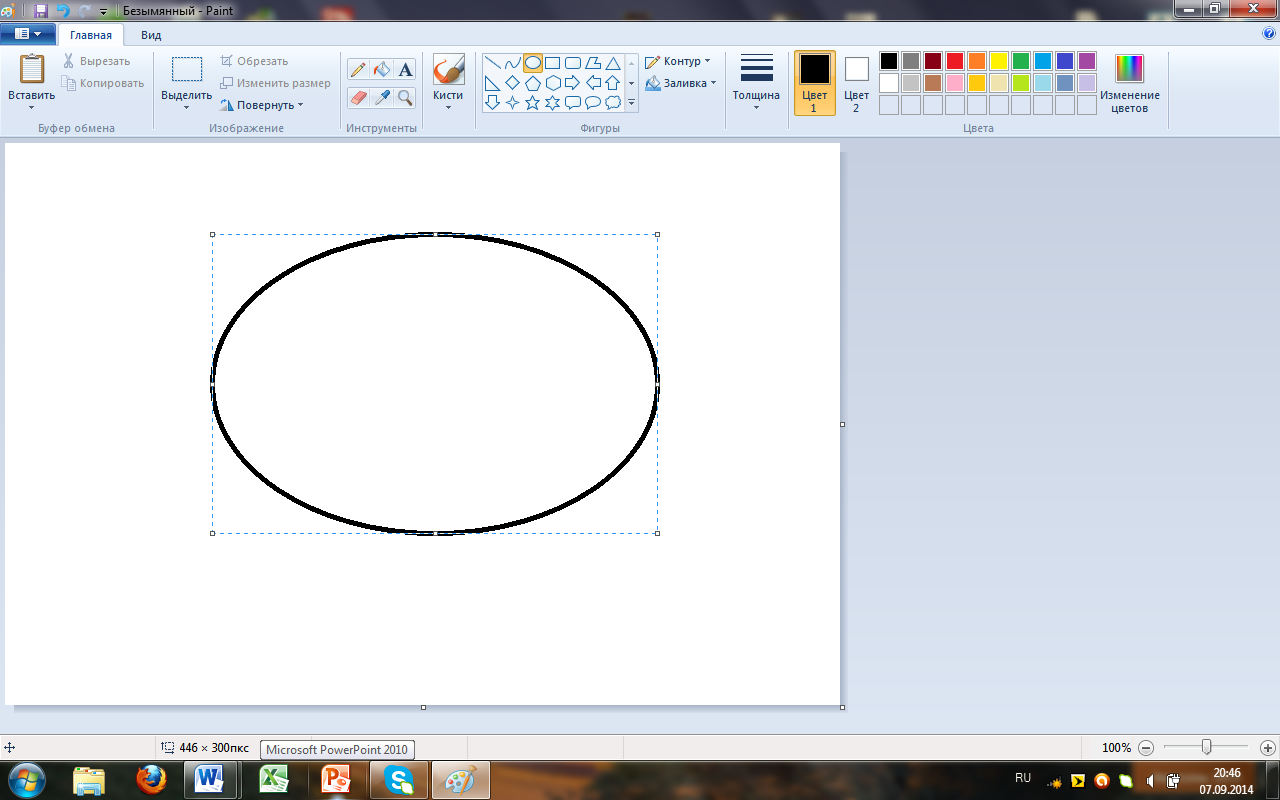
Task: Select the Eraser tool
Action: pos(358,97)
